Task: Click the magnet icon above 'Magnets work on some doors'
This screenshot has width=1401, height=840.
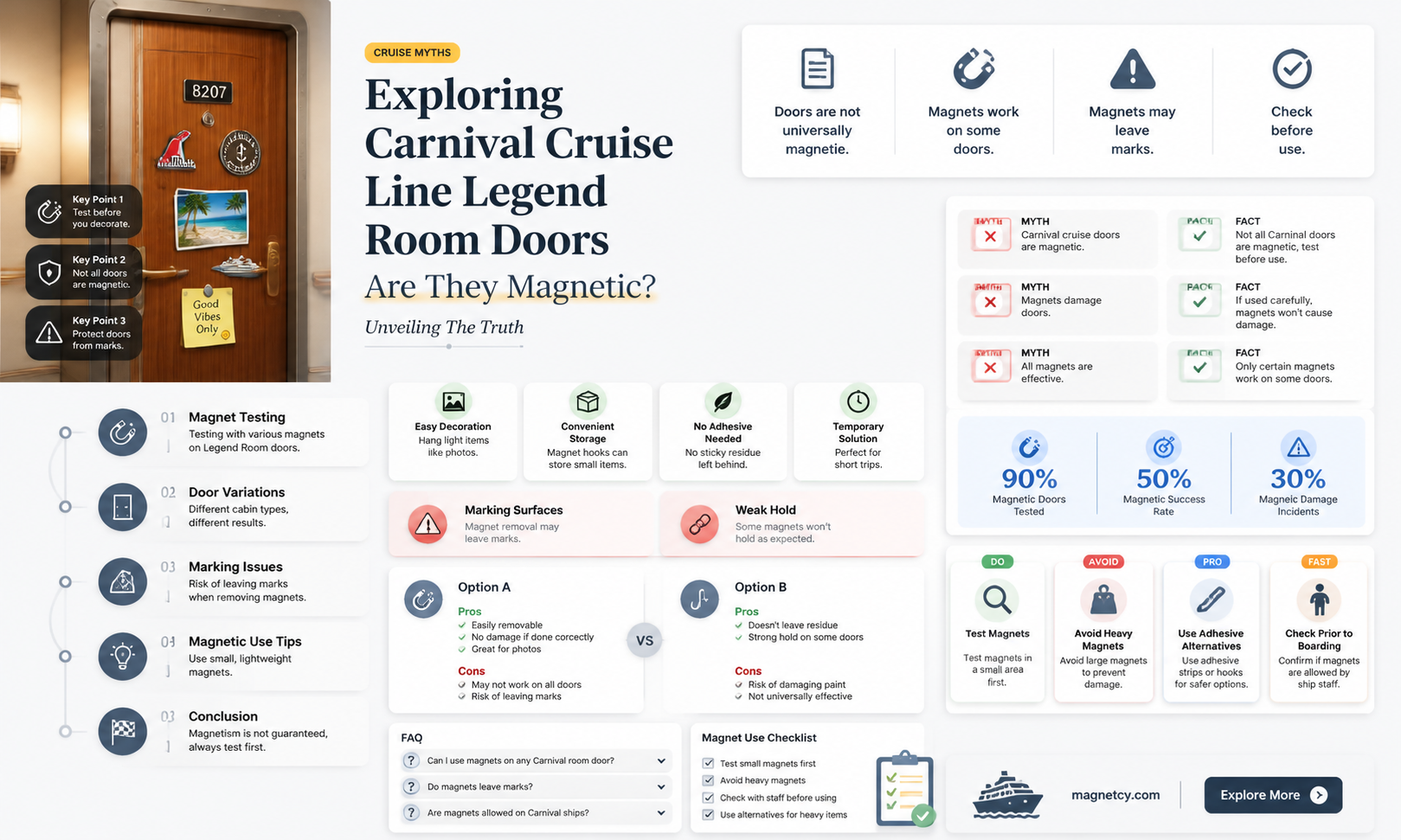Action: 974,69
